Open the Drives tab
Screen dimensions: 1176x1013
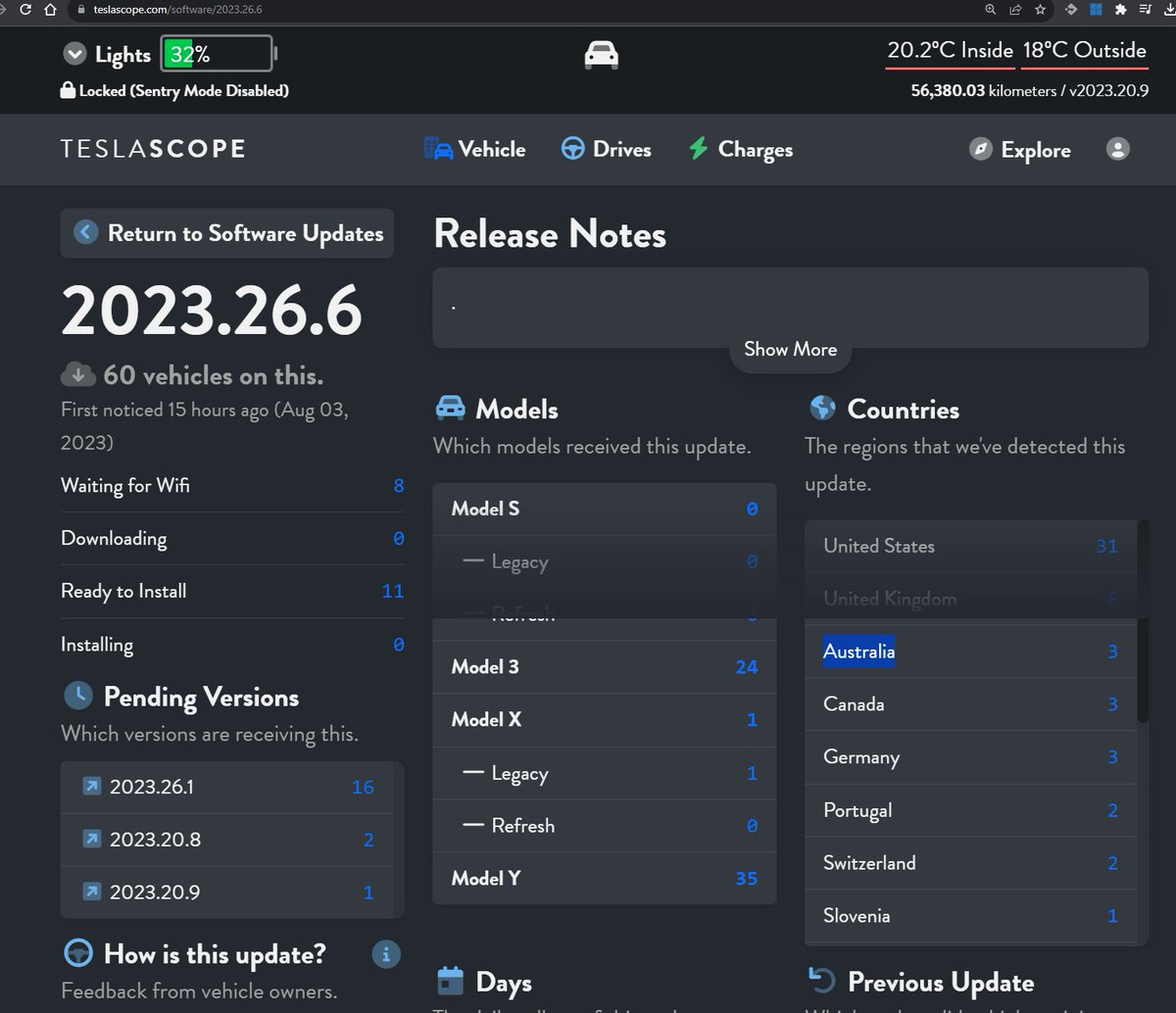point(606,149)
